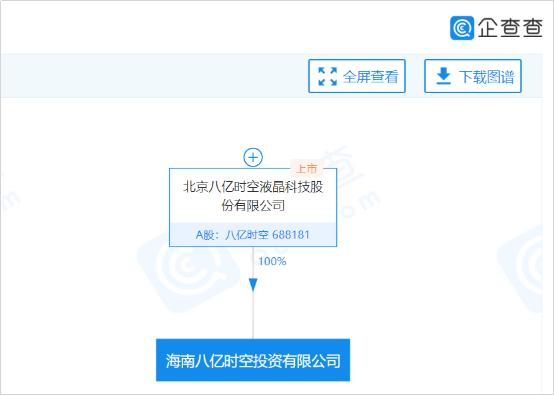Open the 企查查 logo
Image resolution: width=554 pixels, height=395 pixels.
tap(496, 28)
